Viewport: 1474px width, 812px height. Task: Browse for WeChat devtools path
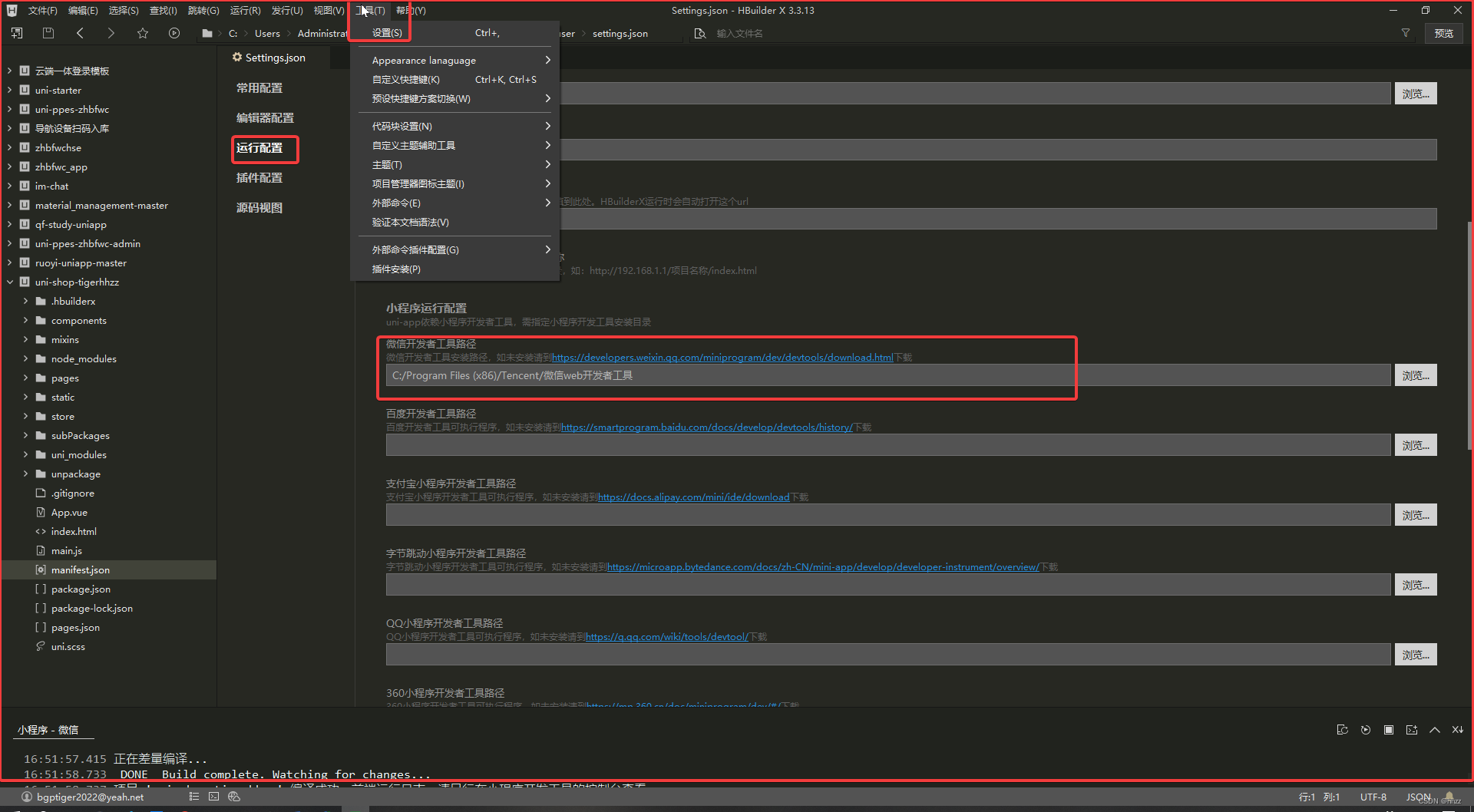point(1416,375)
